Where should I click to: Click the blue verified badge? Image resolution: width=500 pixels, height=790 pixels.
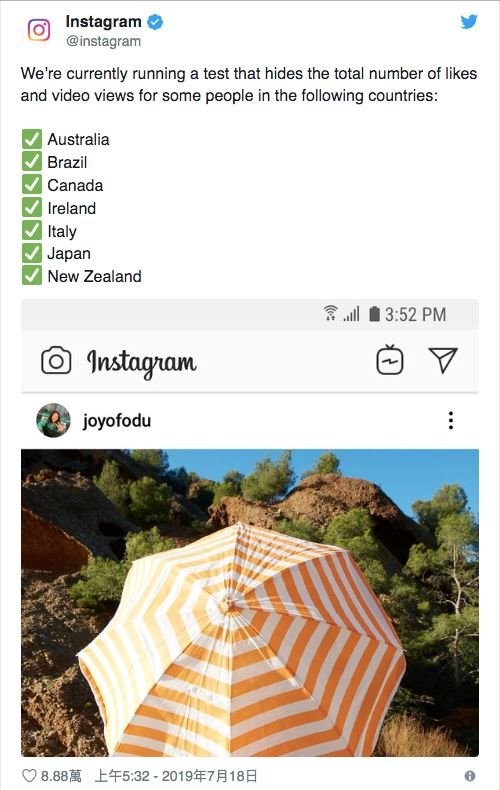click(155, 22)
